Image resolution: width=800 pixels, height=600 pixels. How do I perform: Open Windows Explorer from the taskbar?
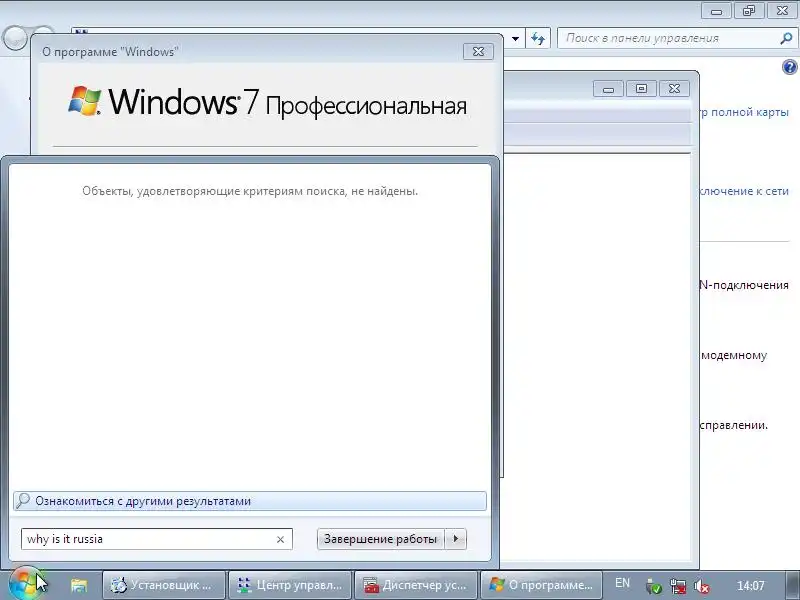(79, 585)
